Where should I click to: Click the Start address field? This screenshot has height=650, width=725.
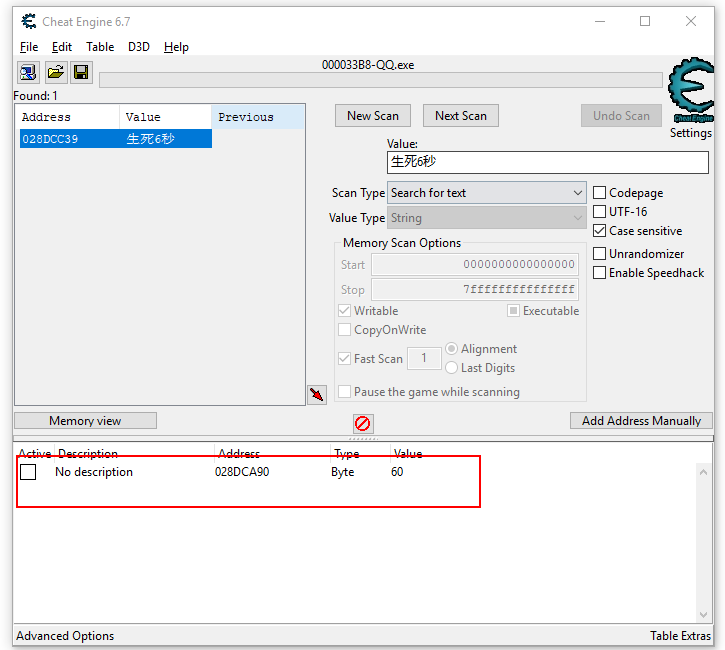coord(475,265)
